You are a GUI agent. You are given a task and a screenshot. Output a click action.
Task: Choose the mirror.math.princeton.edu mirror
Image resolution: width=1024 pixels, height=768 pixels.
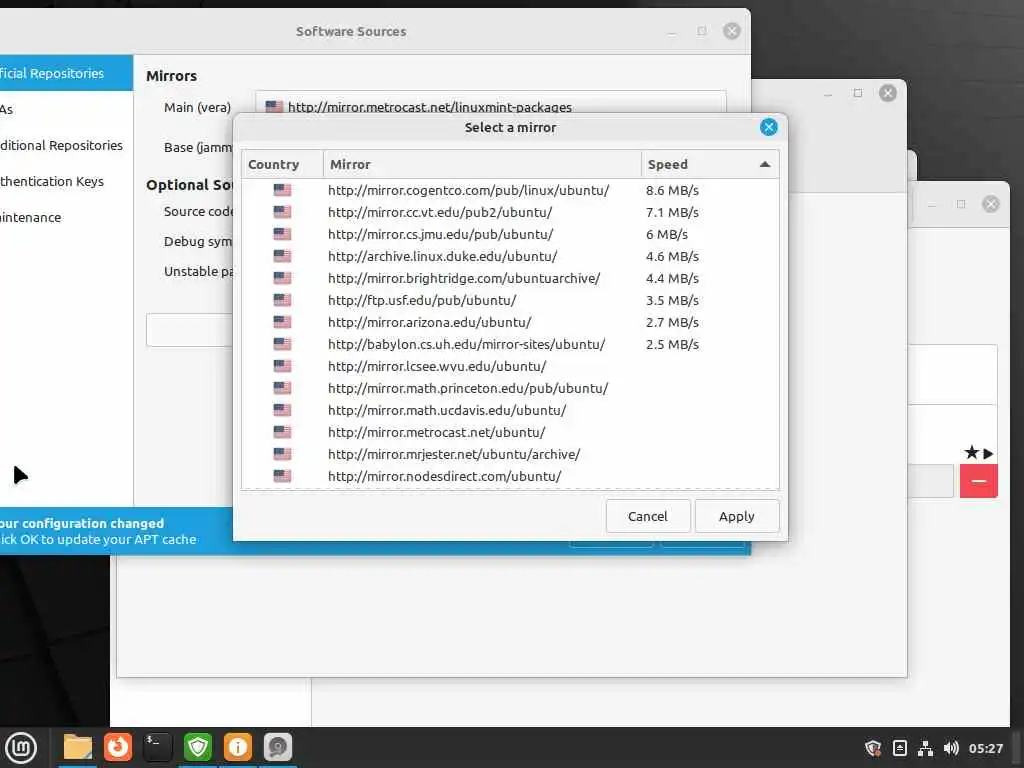tap(510, 388)
